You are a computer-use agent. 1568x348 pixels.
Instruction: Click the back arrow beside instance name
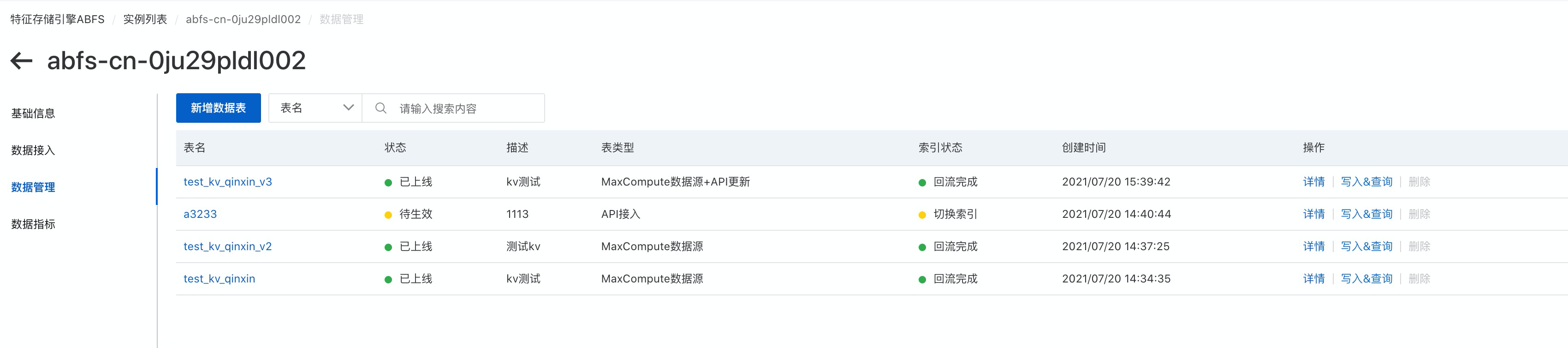click(x=22, y=61)
